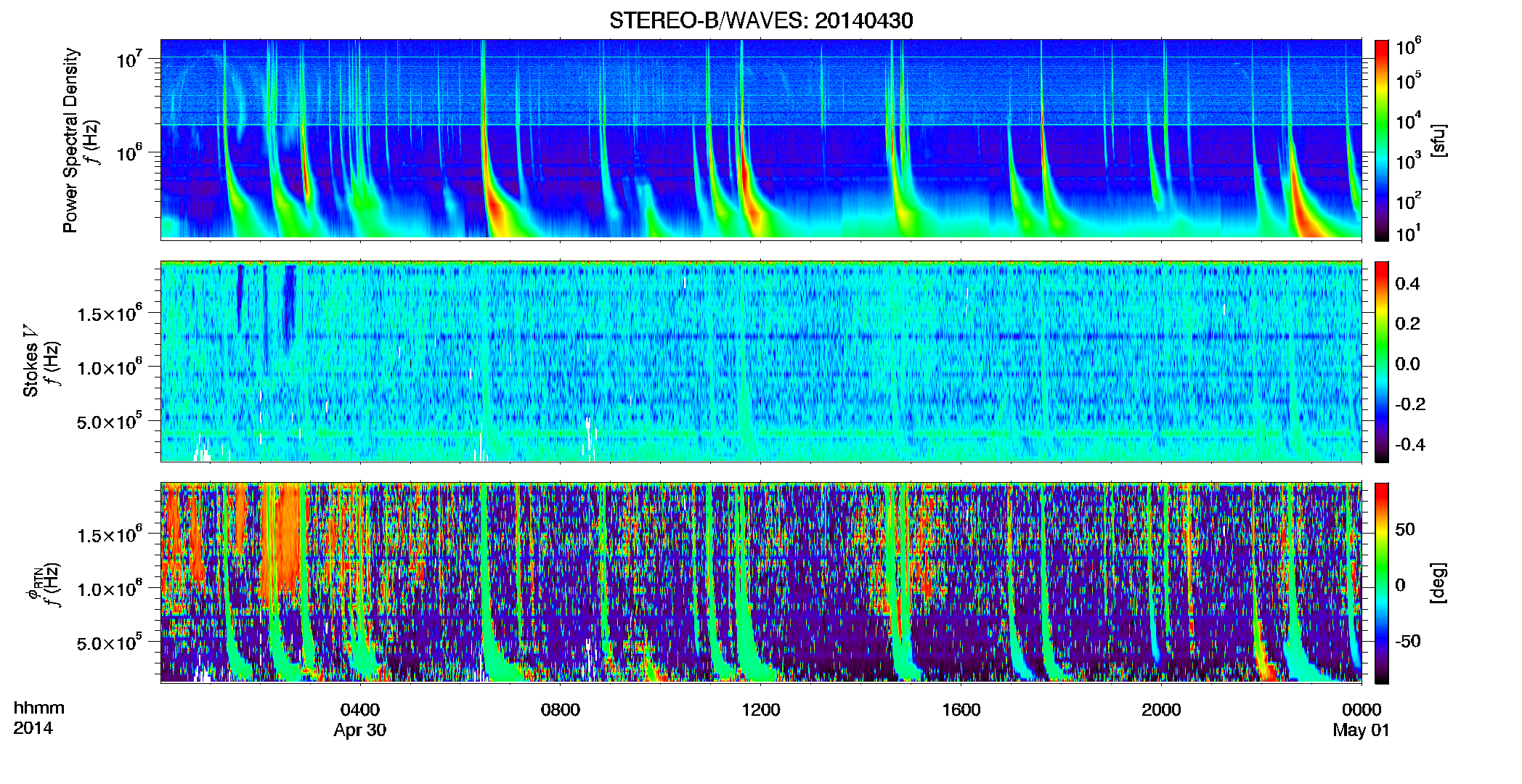Click the 1200 time tick label

click(761, 709)
